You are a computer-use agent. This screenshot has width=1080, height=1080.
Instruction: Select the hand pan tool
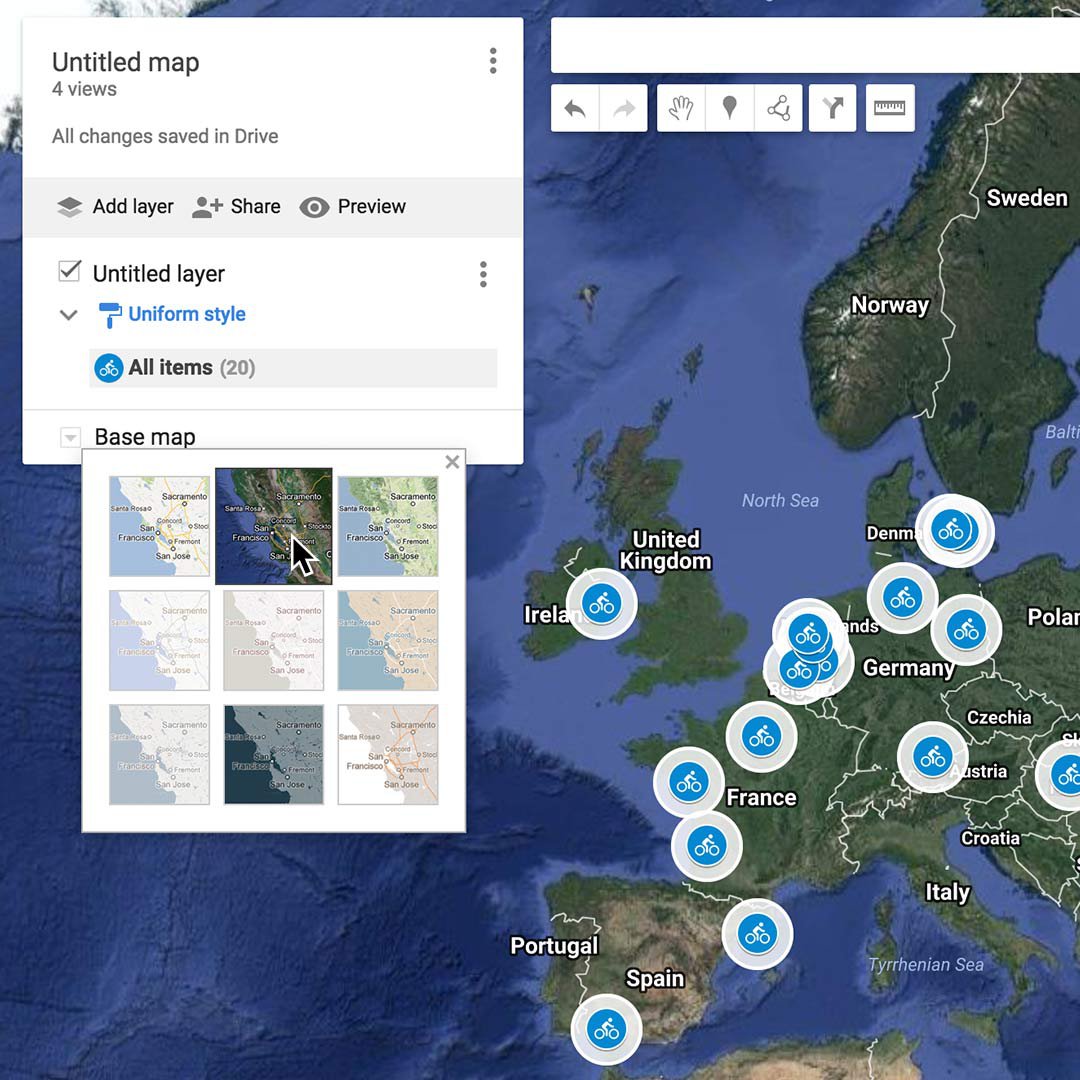(x=681, y=108)
